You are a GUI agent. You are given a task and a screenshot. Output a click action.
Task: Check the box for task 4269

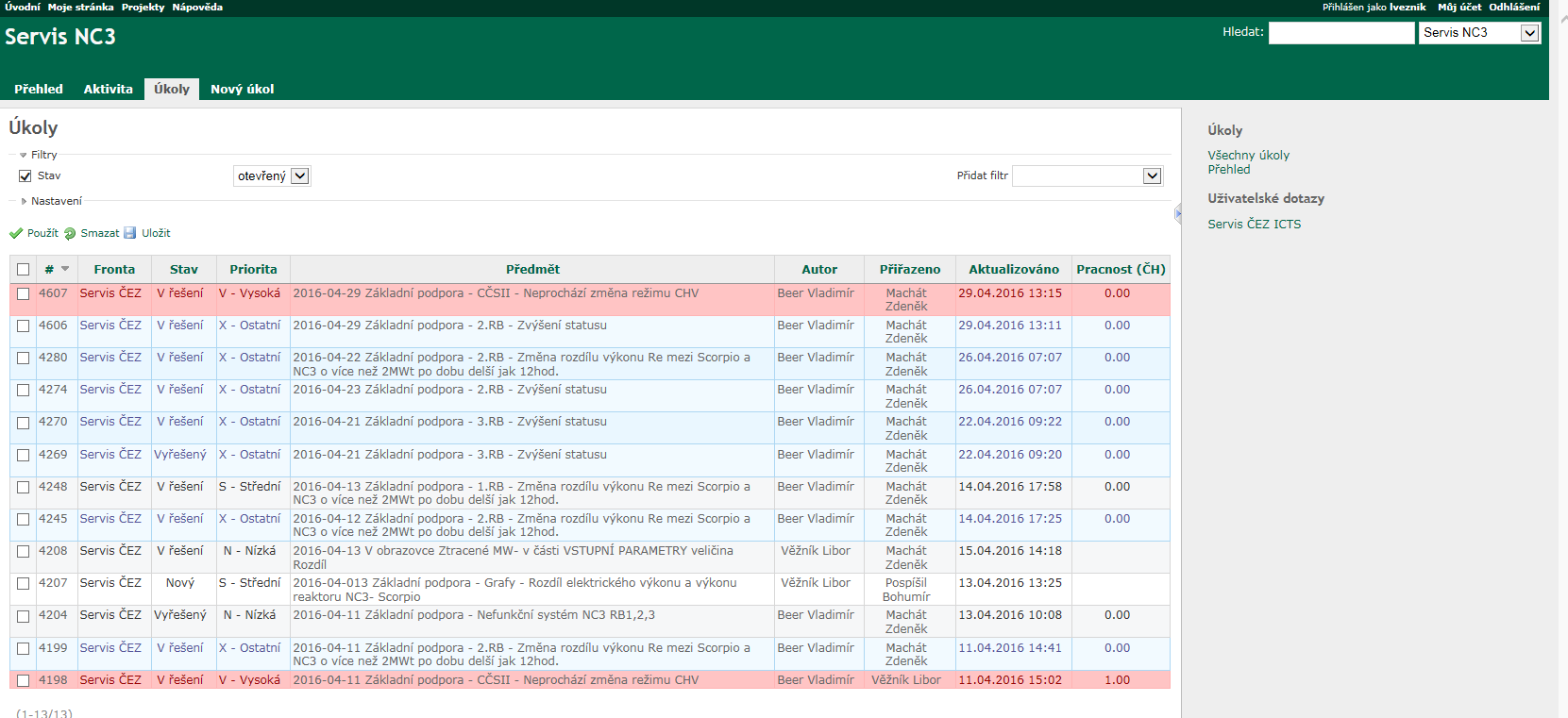click(24, 456)
